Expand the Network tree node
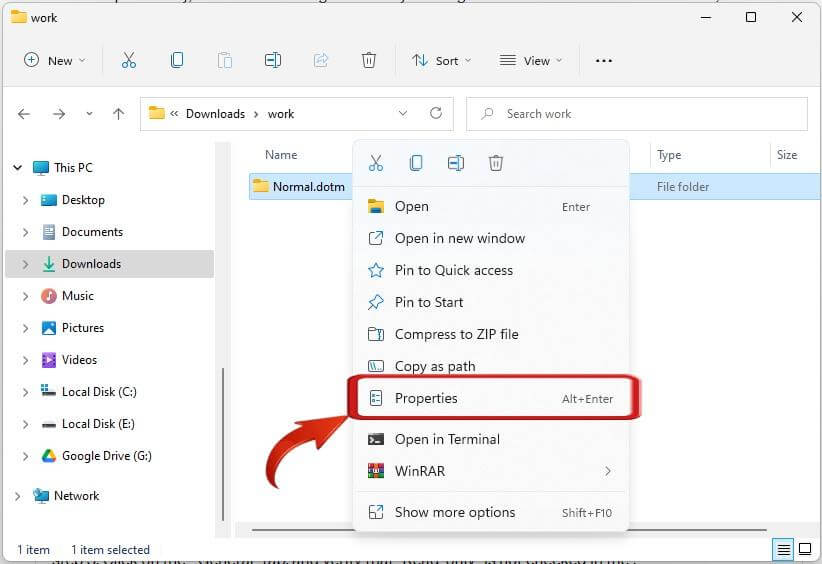The width and height of the screenshot is (822, 564). click(x=18, y=496)
